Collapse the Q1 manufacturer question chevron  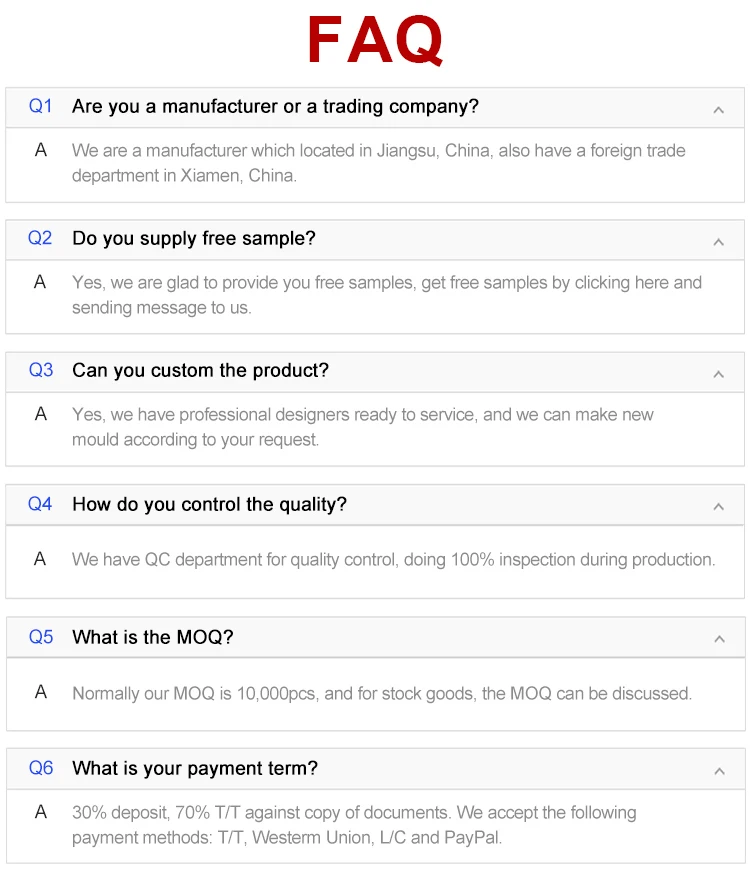pyautogui.click(x=718, y=109)
